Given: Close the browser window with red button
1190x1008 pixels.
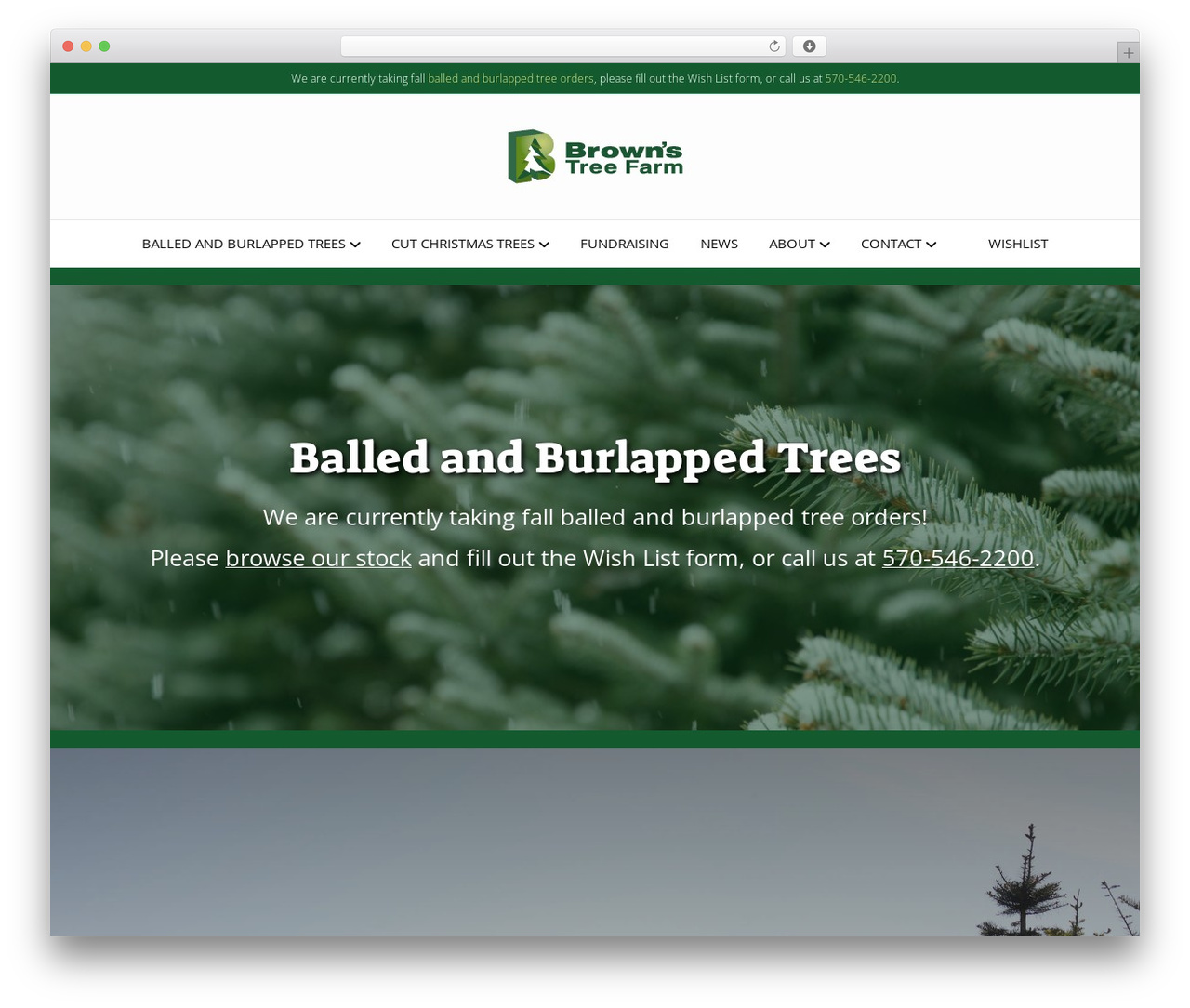Looking at the screenshot, I should point(68,46).
